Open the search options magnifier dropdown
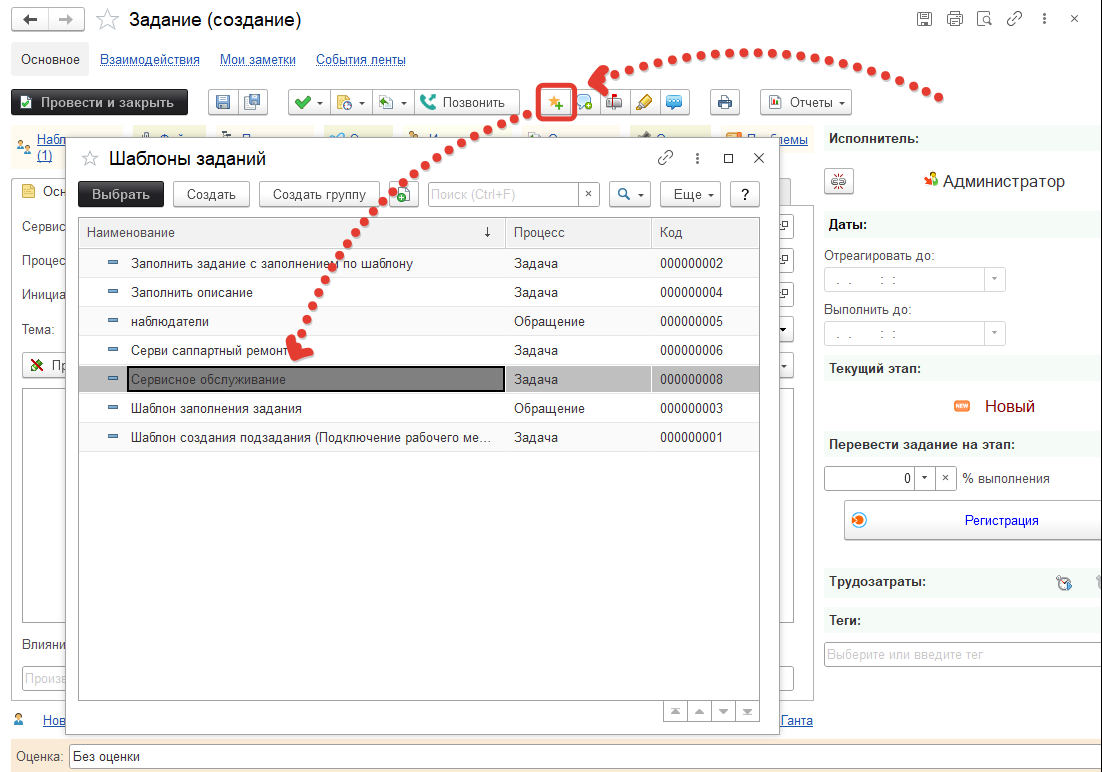 pyautogui.click(x=630, y=194)
